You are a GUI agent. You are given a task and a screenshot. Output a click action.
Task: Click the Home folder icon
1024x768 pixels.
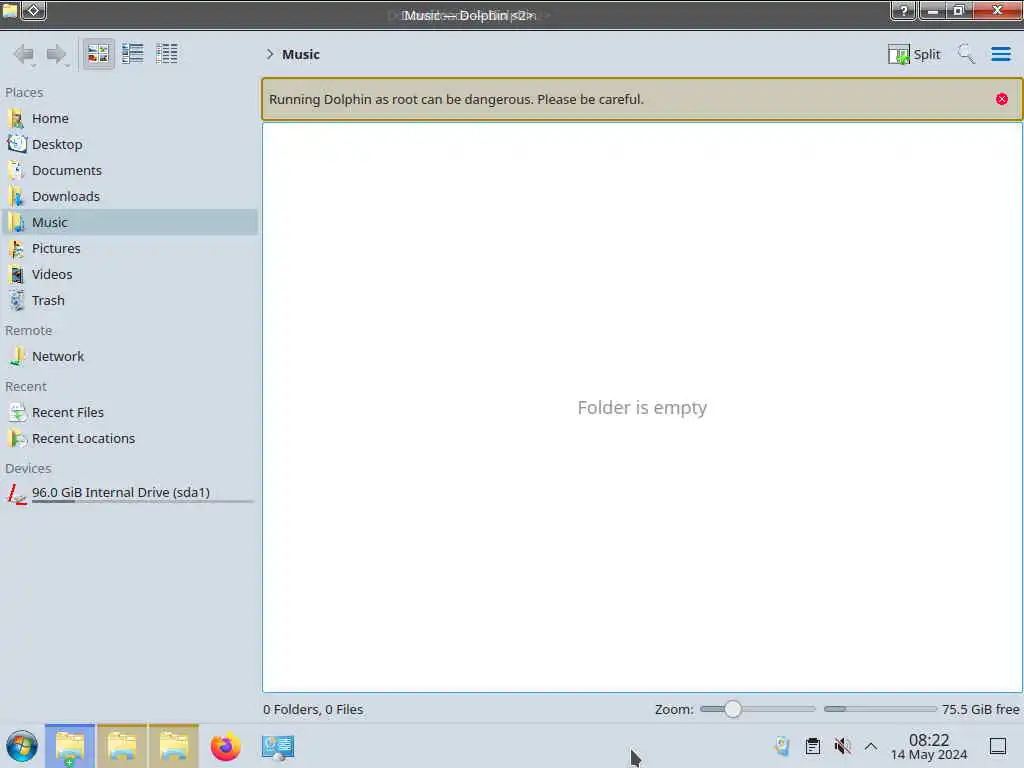(x=17, y=118)
